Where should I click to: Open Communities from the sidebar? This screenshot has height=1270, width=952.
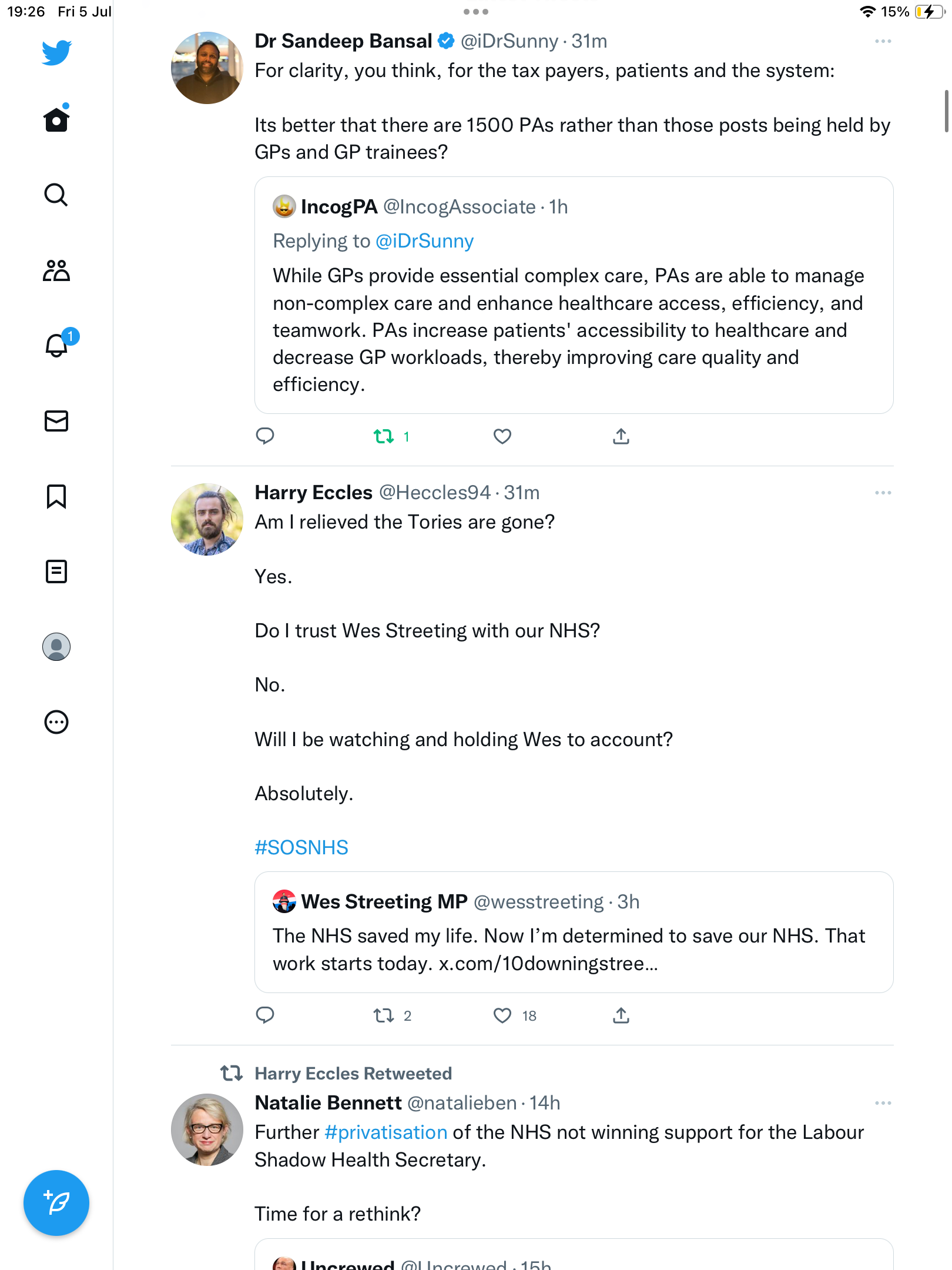click(56, 270)
